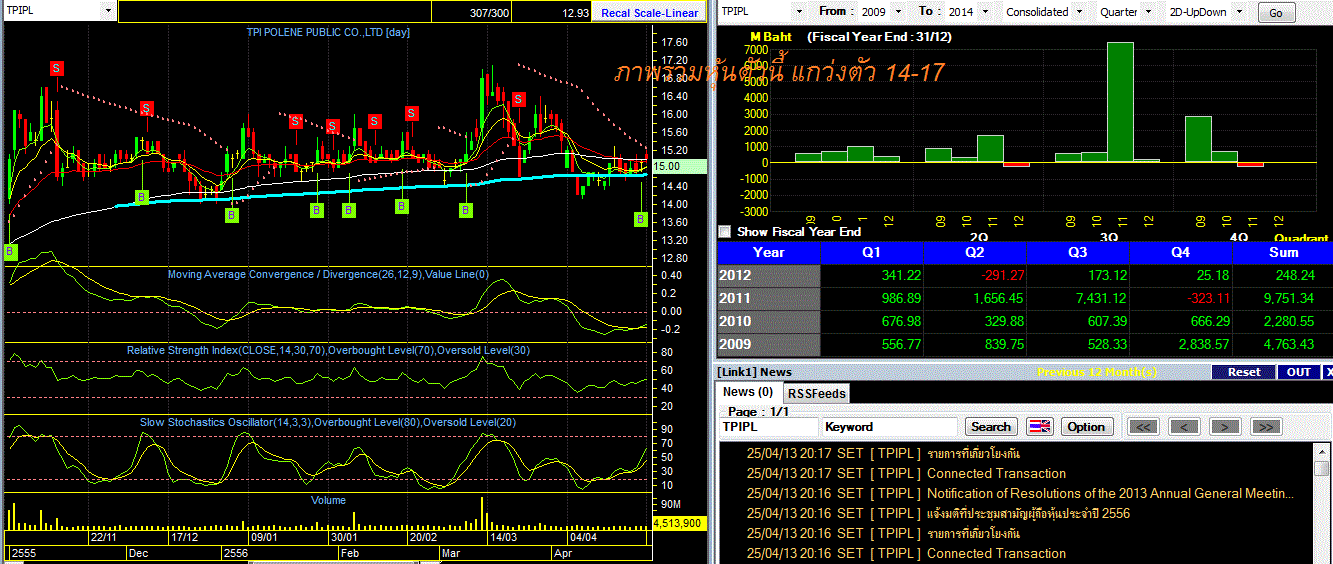Click the OUT button

click(x=1299, y=372)
